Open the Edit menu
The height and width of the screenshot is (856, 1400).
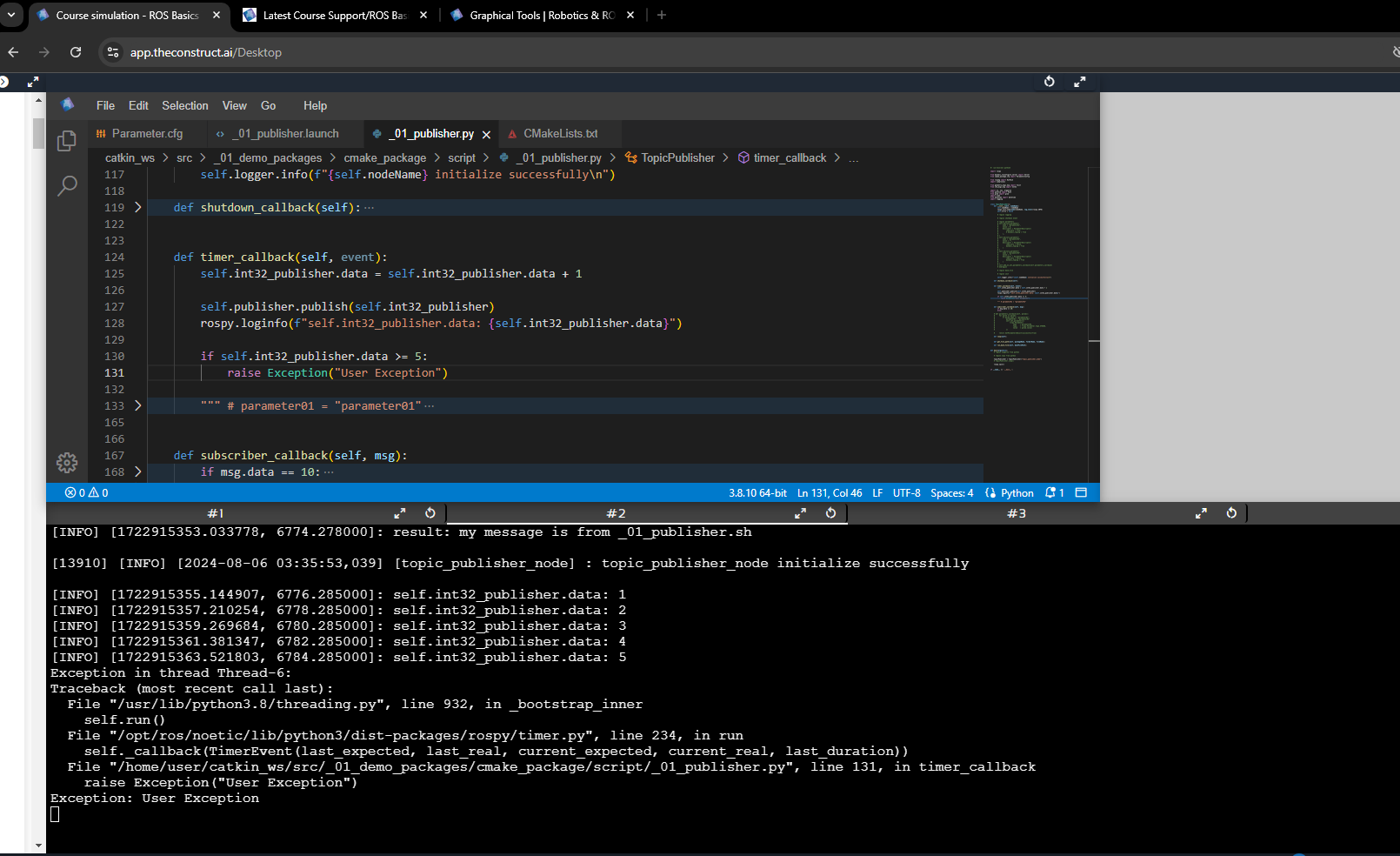(x=138, y=105)
